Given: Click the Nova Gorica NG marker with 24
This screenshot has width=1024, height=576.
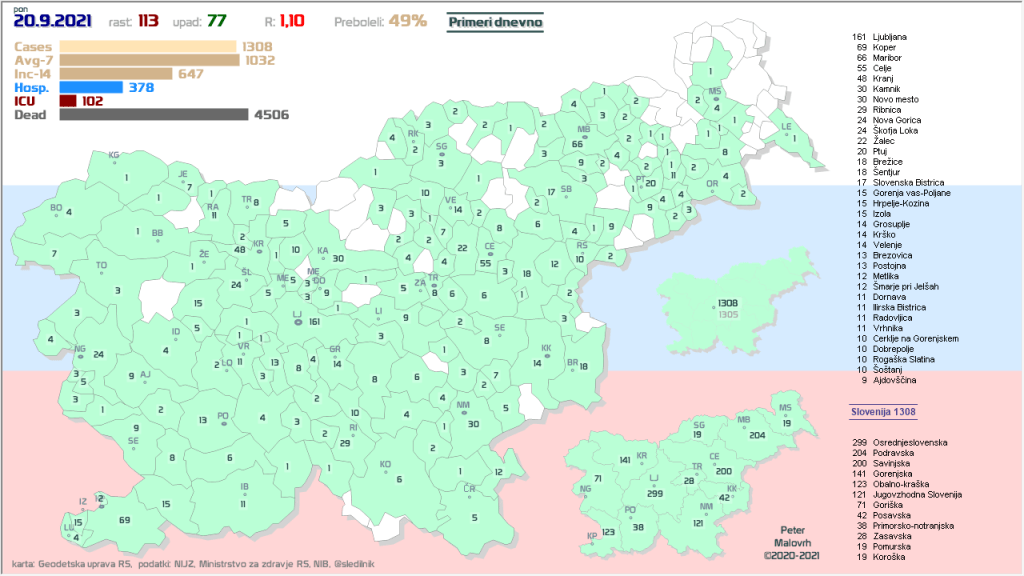Looking at the screenshot, I should point(82,353).
